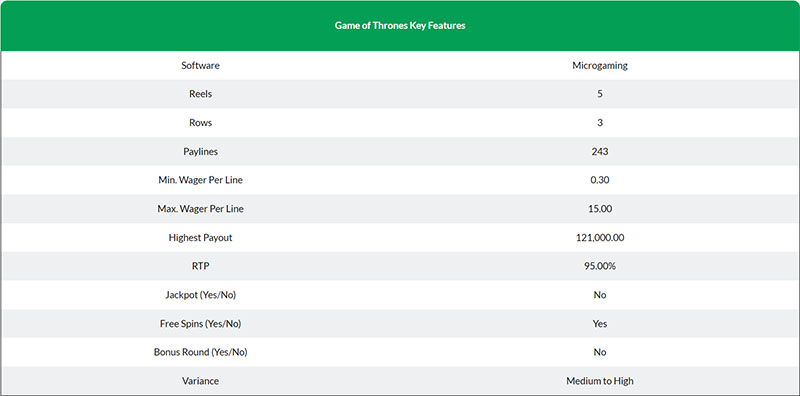This screenshot has width=800, height=396.
Task: Click the Free Spins (Yes/No) label
Action: [201, 324]
